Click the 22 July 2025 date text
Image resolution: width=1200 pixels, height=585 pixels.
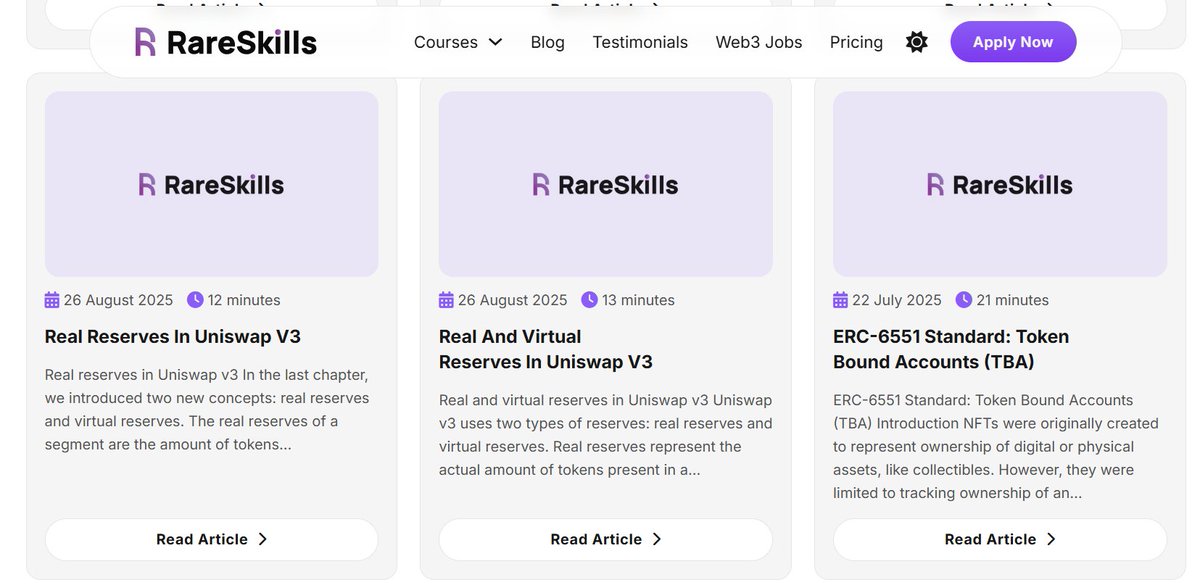tap(897, 300)
